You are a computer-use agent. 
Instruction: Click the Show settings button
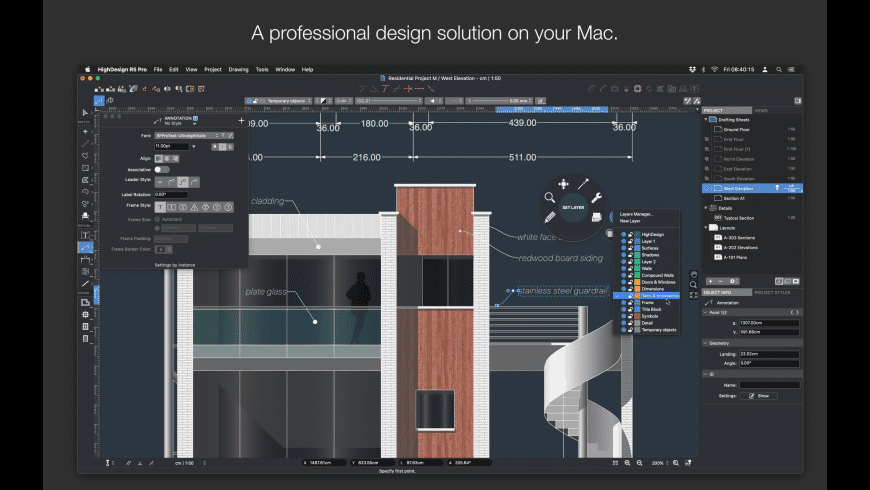760,396
